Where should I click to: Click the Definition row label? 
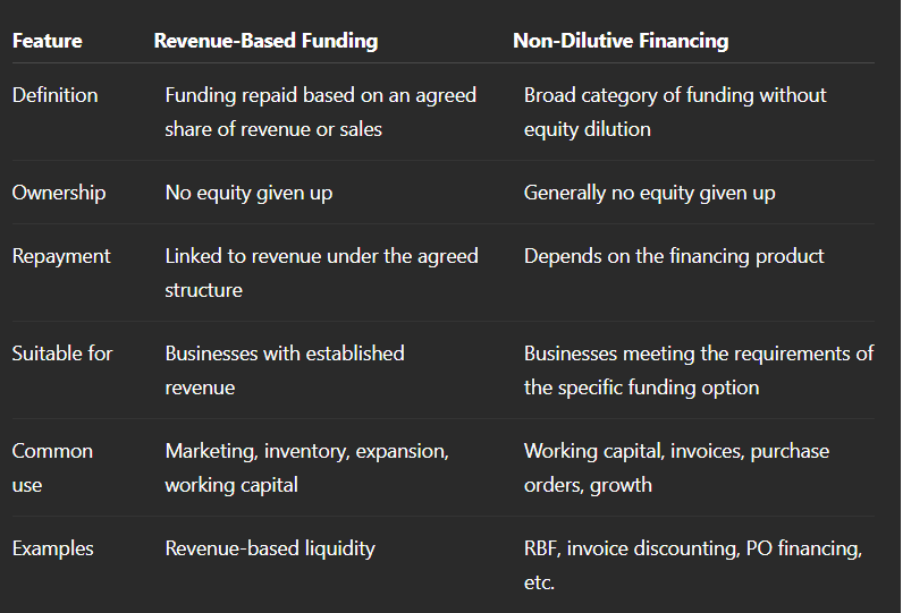pos(55,95)
